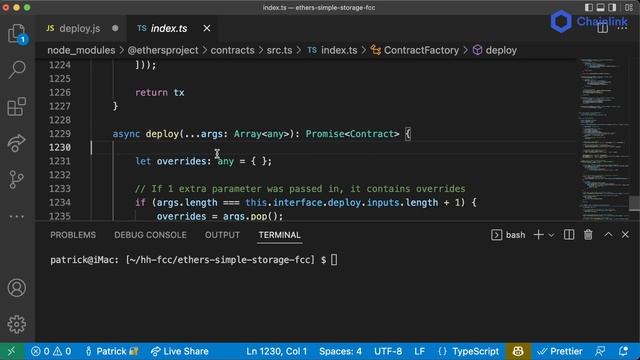Show additional views ellipsis in activity bar
This screenshot has height=360, width=640.
coord(17,216)
